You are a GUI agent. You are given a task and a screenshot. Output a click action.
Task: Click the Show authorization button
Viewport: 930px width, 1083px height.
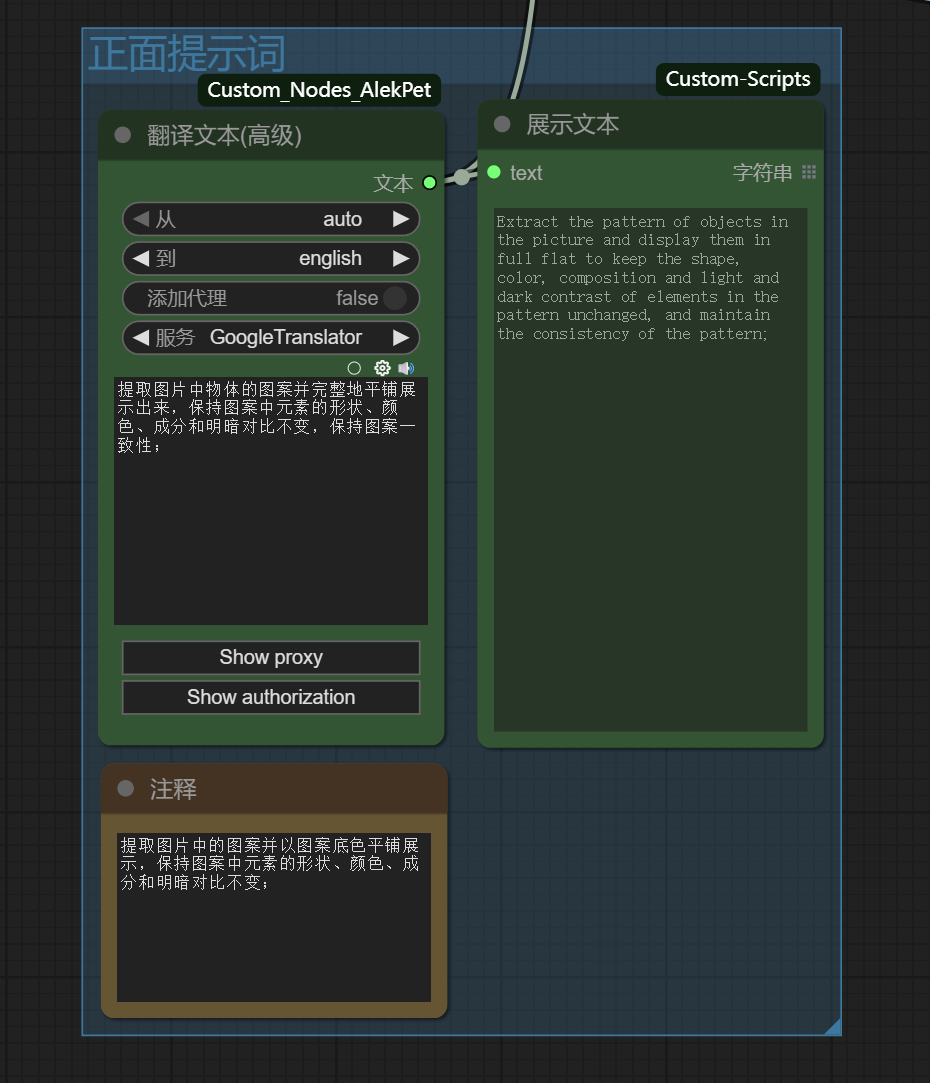pyautogui.click(x=271, y=698)
